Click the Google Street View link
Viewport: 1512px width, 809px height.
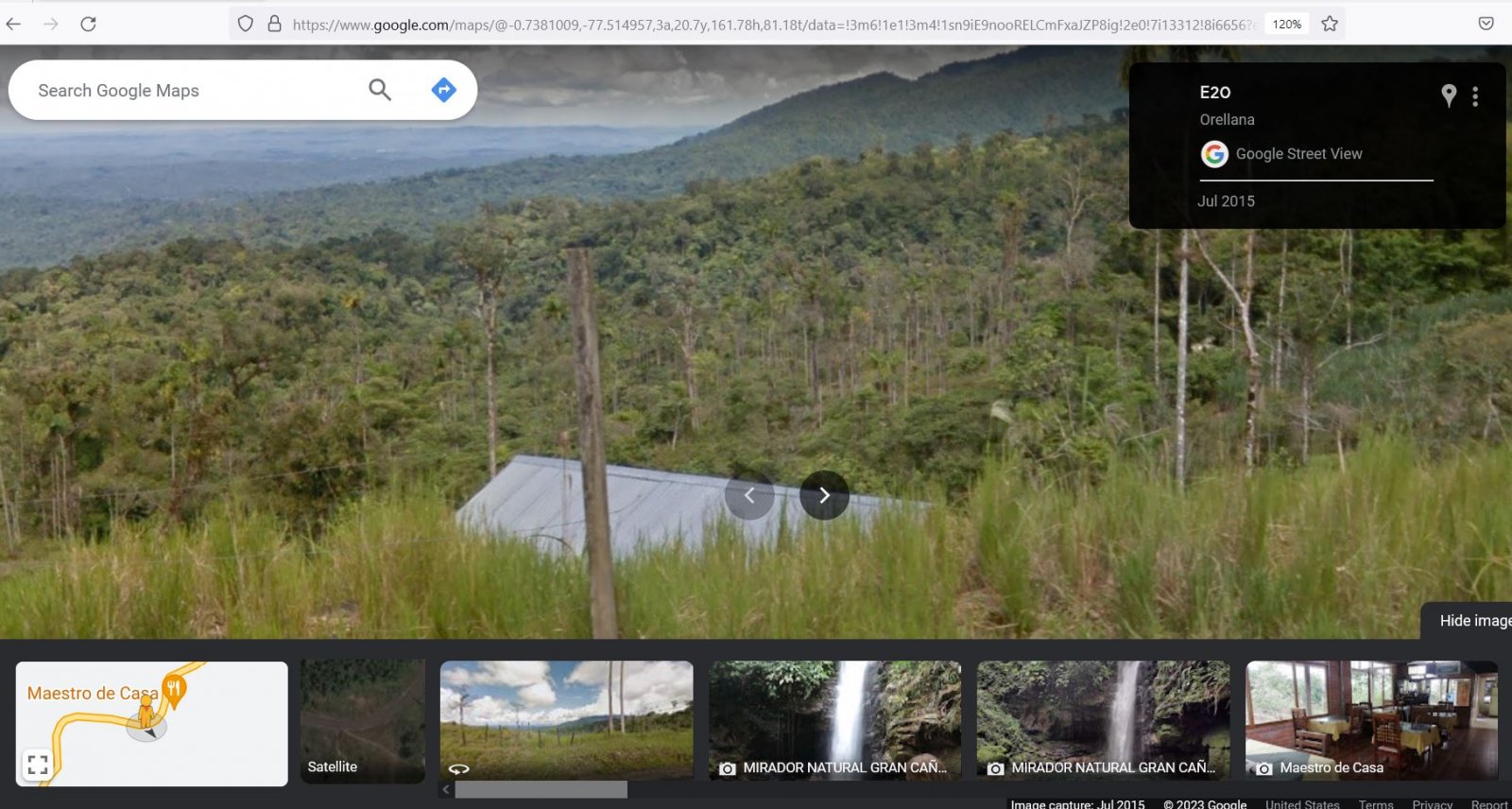[x=1298, y=154]
